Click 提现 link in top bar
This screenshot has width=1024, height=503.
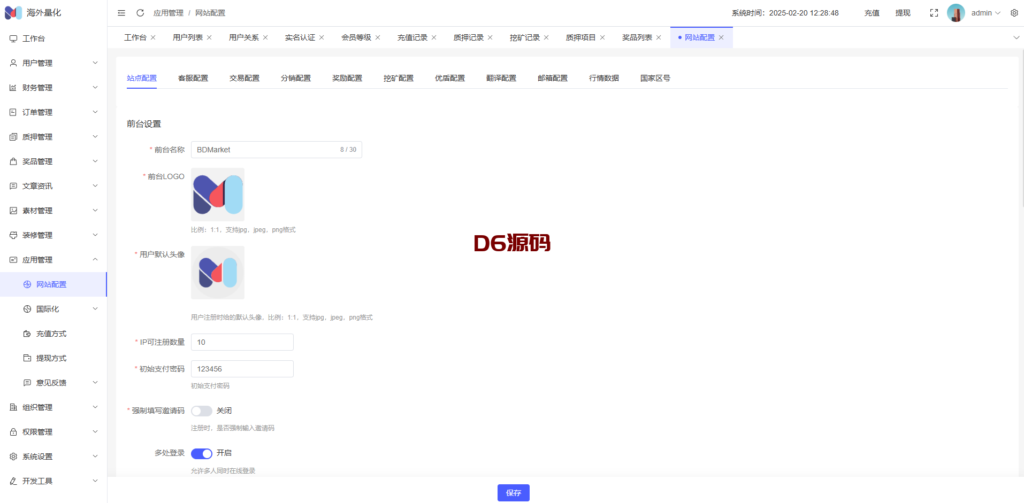pos(903,13)
